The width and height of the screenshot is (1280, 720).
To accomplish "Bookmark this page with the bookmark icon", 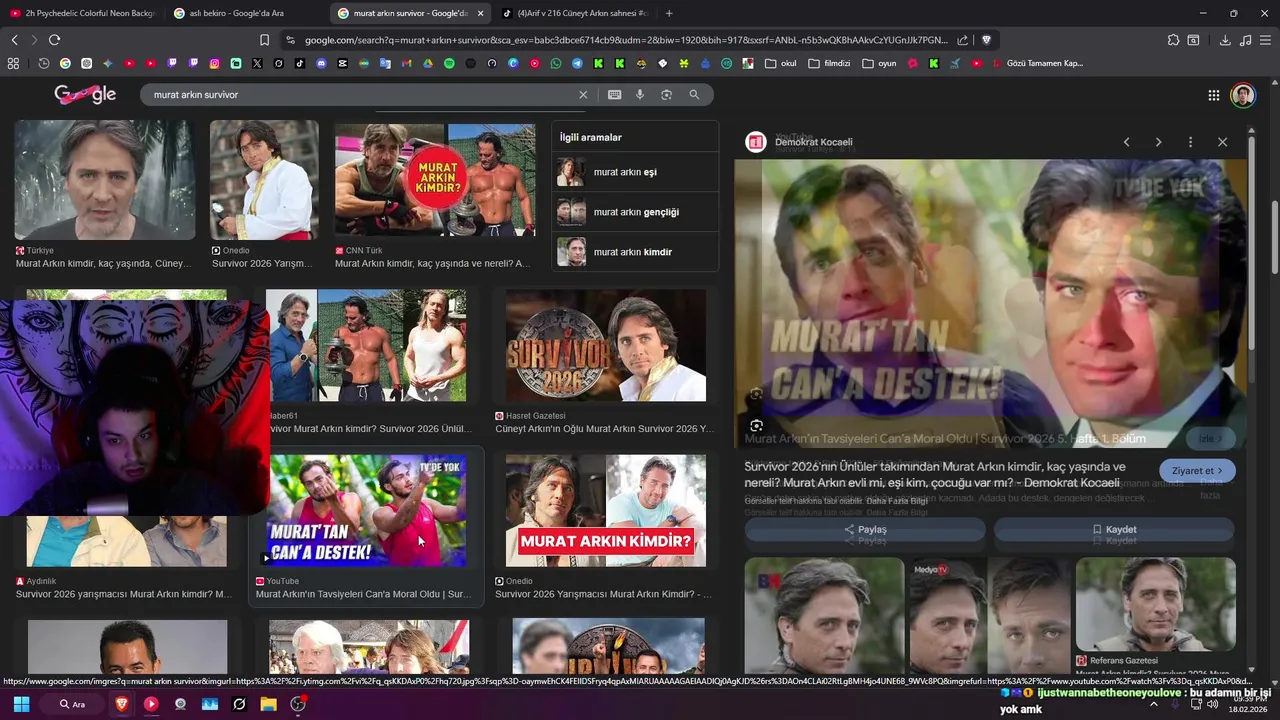I will click(264, 40).
